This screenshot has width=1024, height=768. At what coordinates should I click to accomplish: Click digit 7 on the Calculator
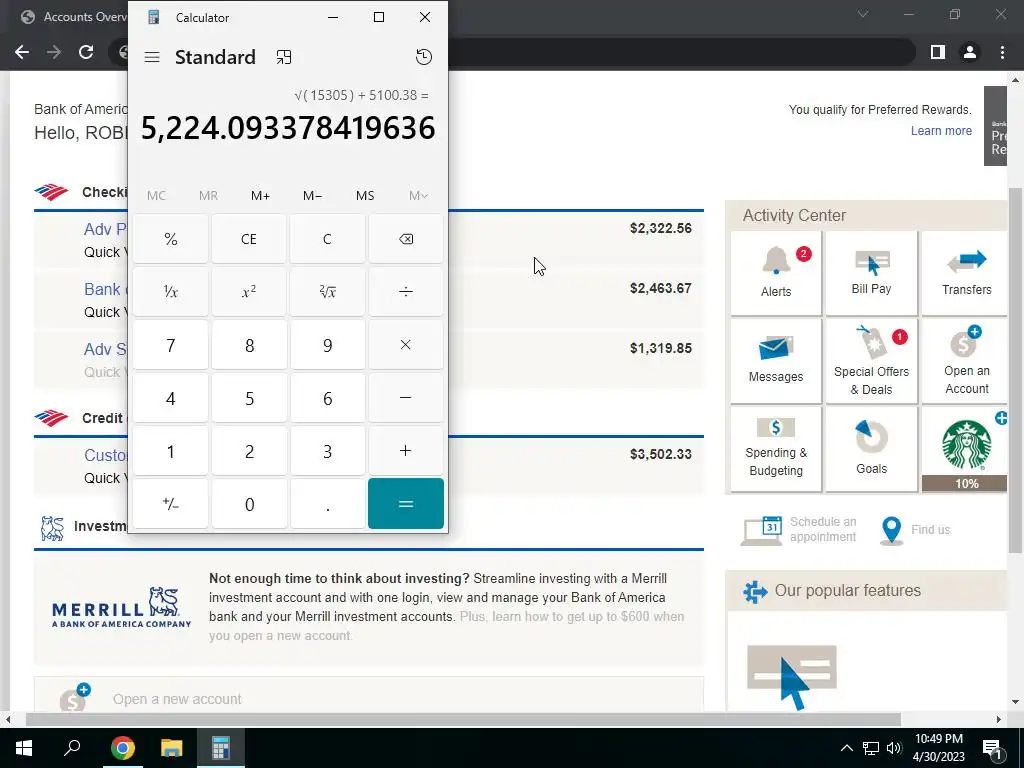[x=170, y=345]
